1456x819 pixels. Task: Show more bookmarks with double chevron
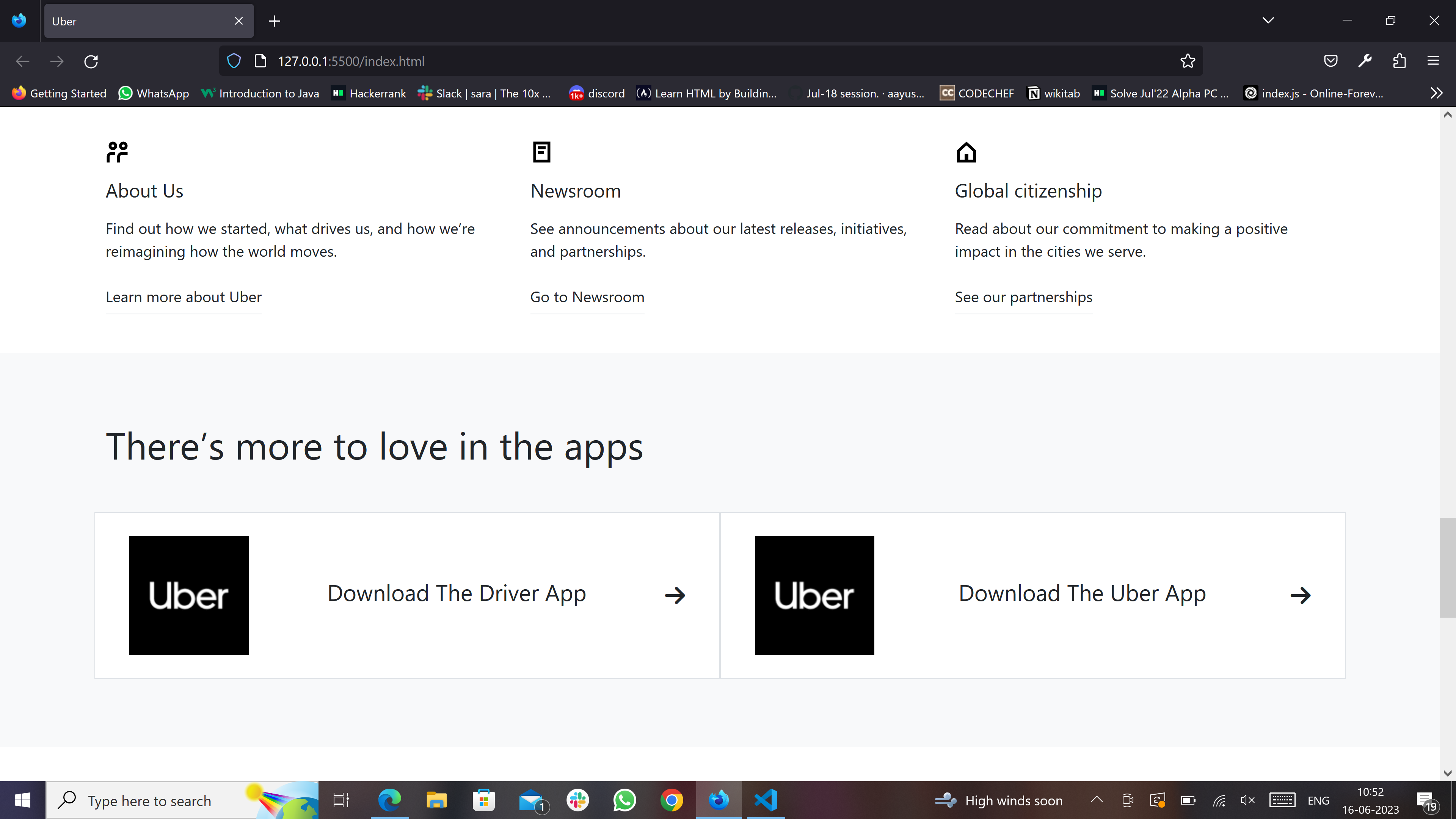click(x=1436, y=93)
